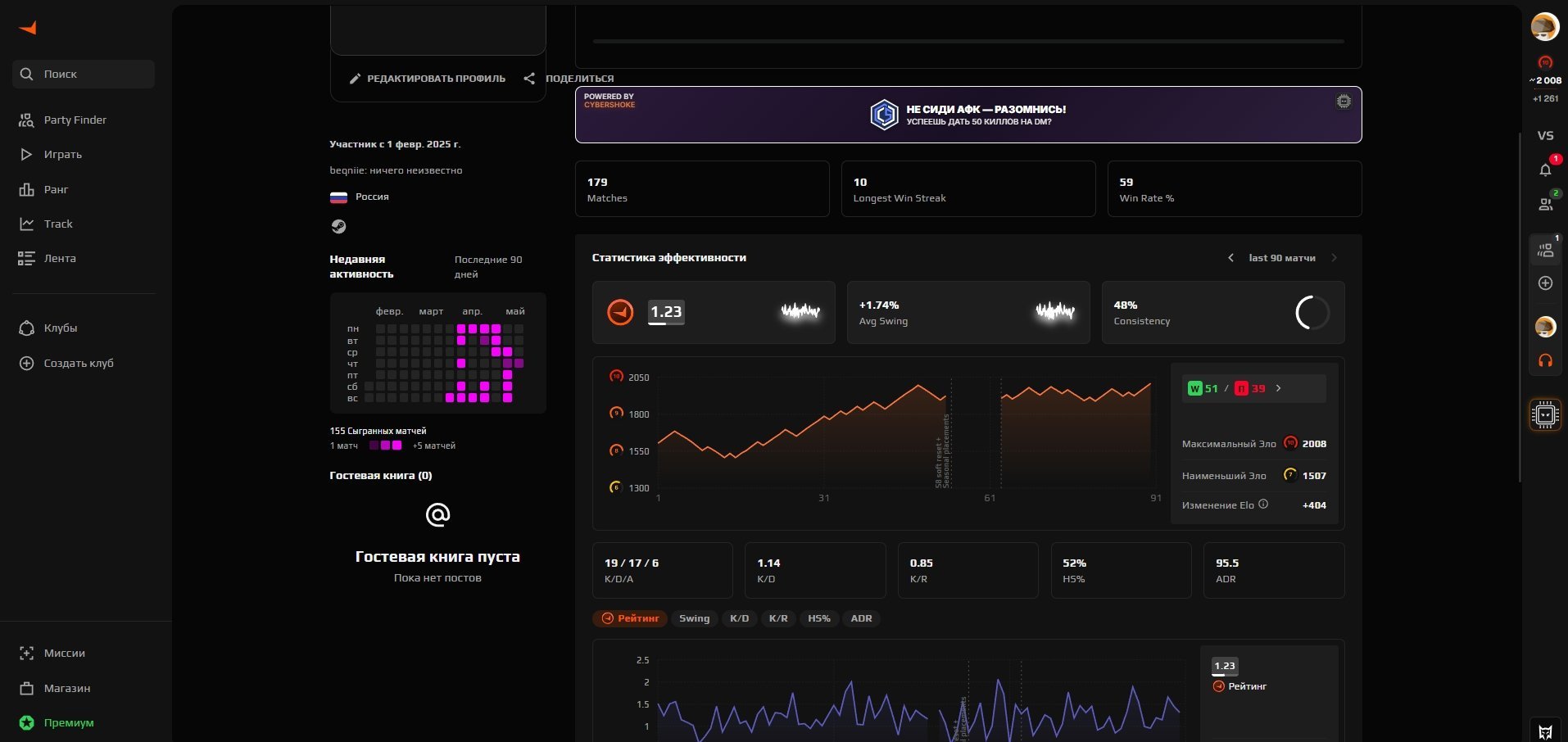Click the 1.14 K/D stat card
Viewport: 1568px width, 742px height.
(x=815, y=571)
